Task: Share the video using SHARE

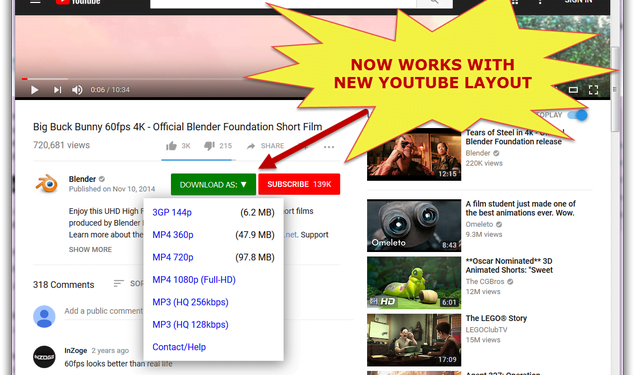Action: click(x=265, y=146)
